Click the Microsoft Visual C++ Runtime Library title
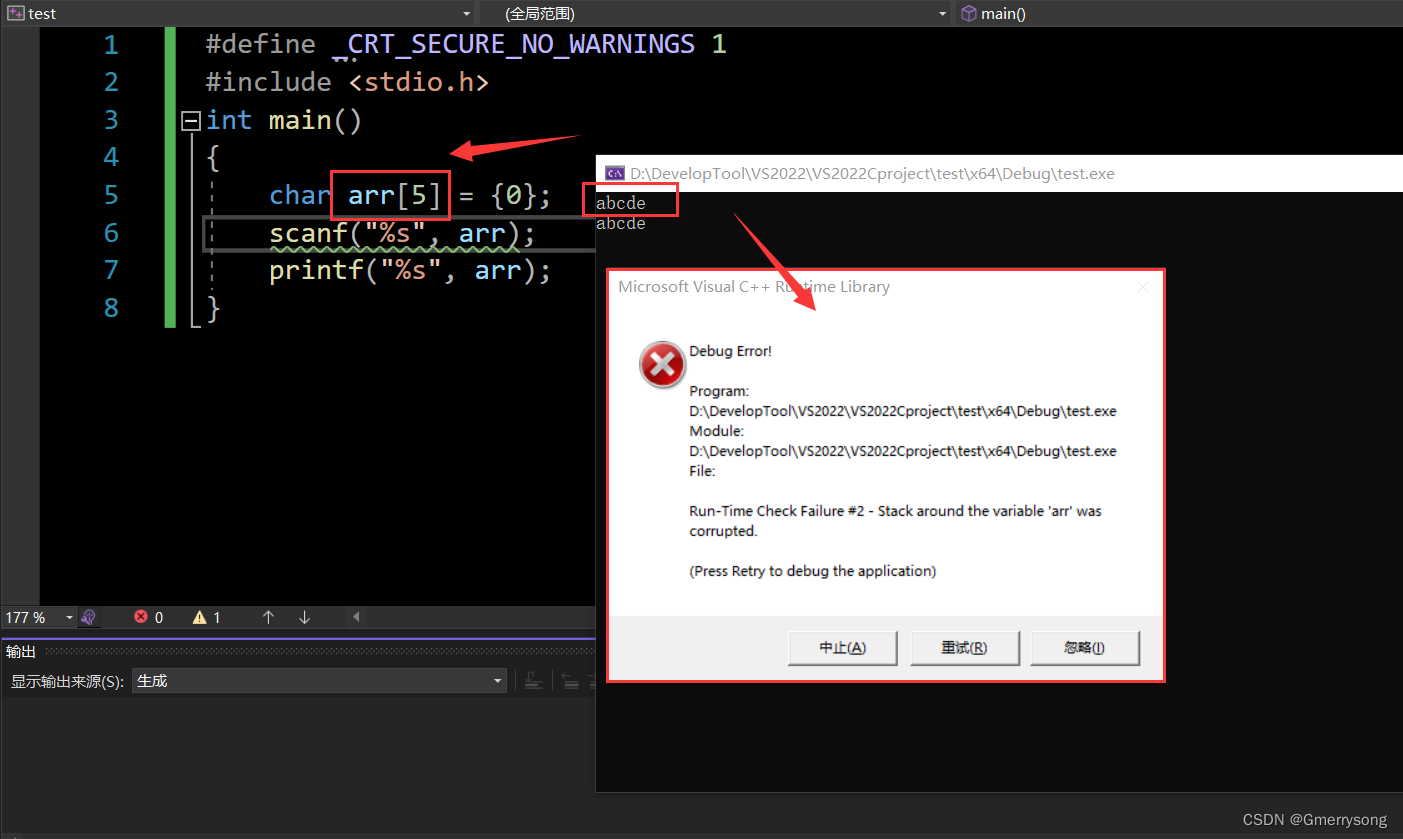Viewport: 1403px width, 839px height. point(754,287)
